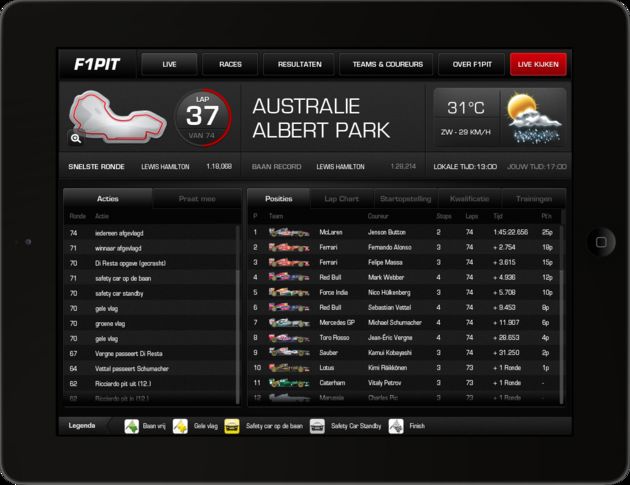Viewport: 630px width, 485px height.
Task: Click the 31°C temperature reading
Action: [466, 108]
